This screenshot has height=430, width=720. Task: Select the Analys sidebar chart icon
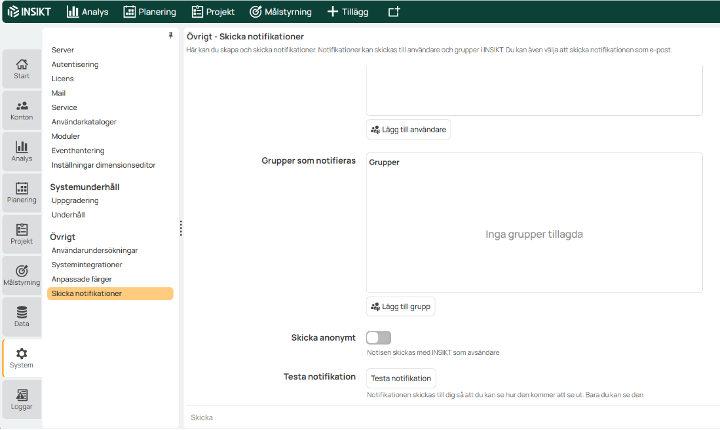coord(21,150)
